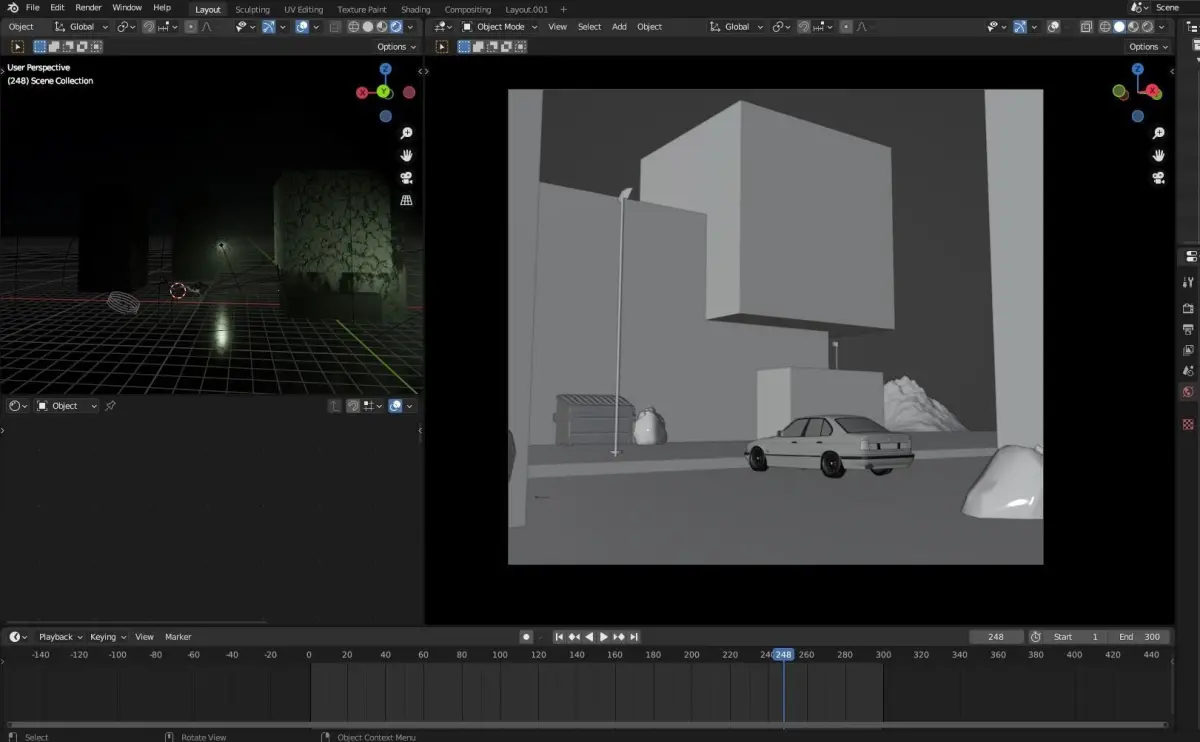This screenshot has height=742, width=1200.
Task: Toggle X-ray mode in the right viewport header
Action: [x=1085, y=27]
